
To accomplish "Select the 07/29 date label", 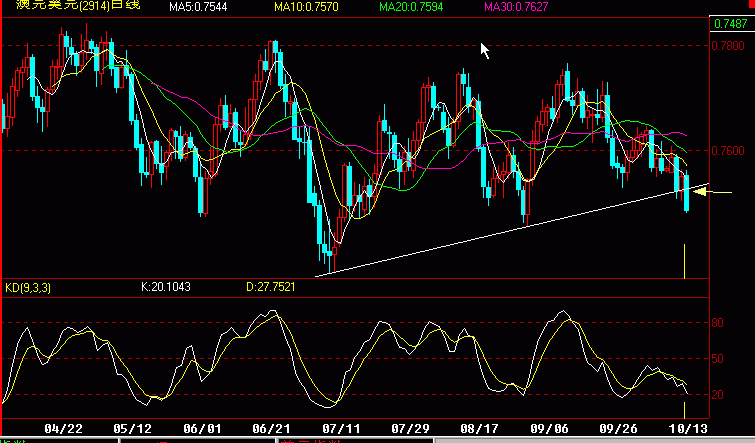I will pos(410,429).
